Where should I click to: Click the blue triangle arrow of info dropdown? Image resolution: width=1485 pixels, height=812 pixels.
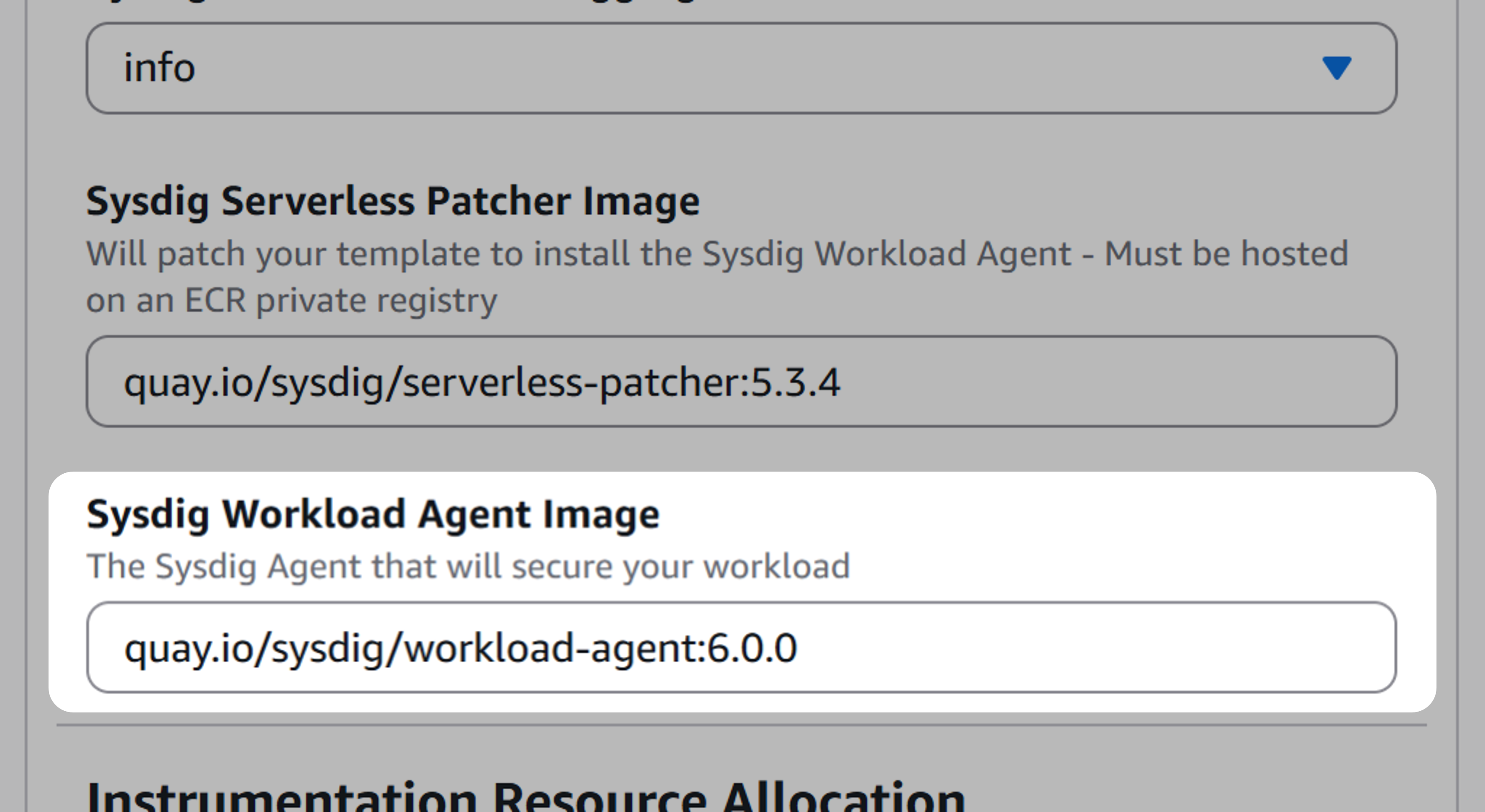coord(1336,68)
